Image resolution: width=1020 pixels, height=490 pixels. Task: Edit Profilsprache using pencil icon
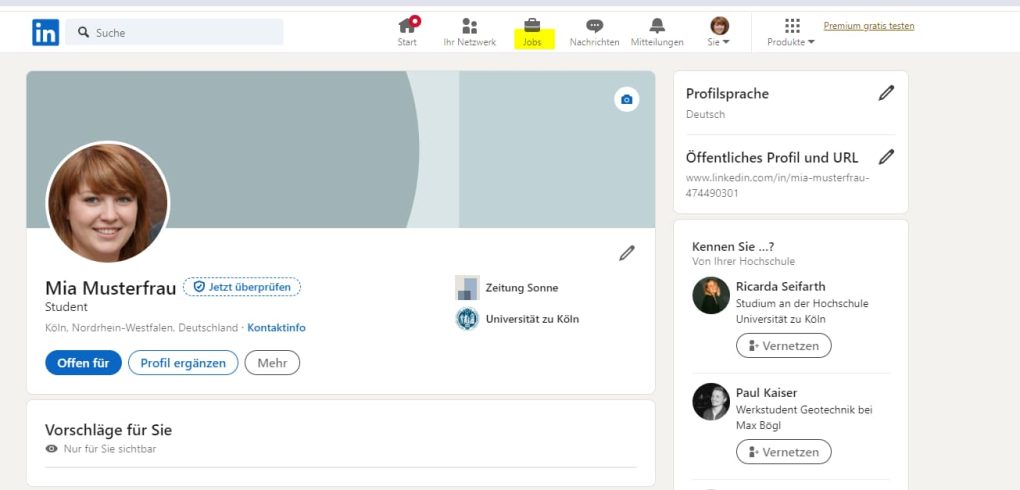[x=885, y=93]
